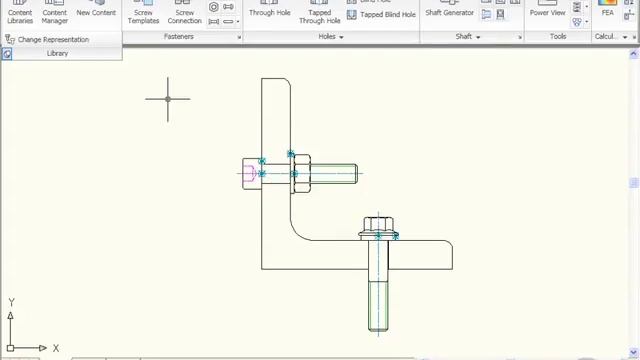Click the Tapped Blind Hole icon
640x360 pixels.
coord(351,15)
